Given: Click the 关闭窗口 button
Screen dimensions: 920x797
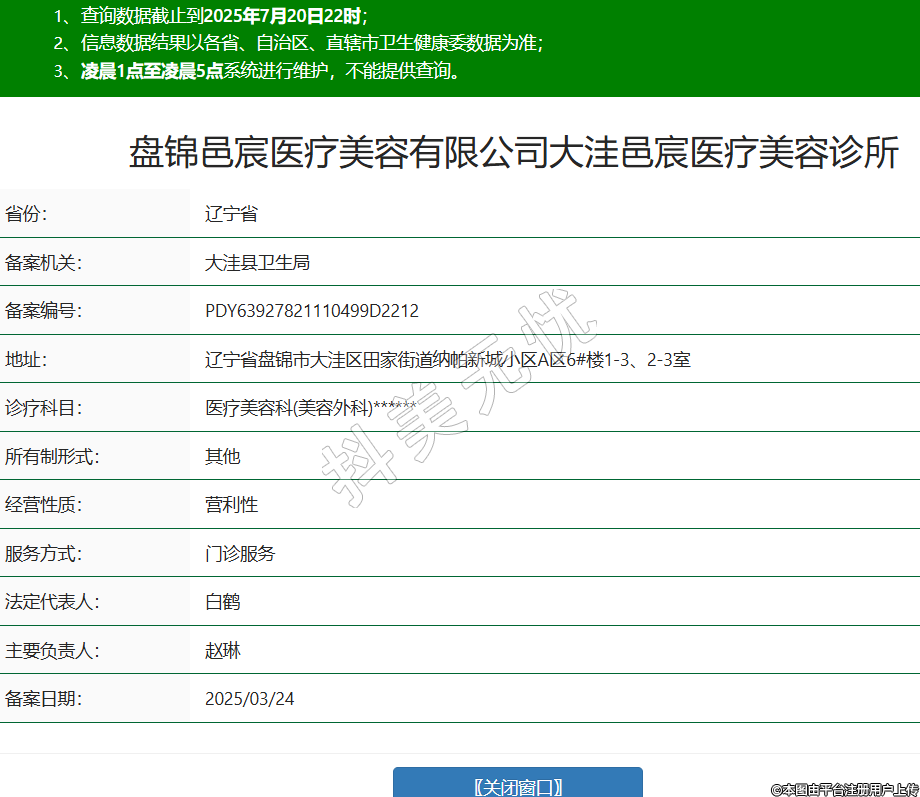Looking at the screenshot, I should click(517, 785).
